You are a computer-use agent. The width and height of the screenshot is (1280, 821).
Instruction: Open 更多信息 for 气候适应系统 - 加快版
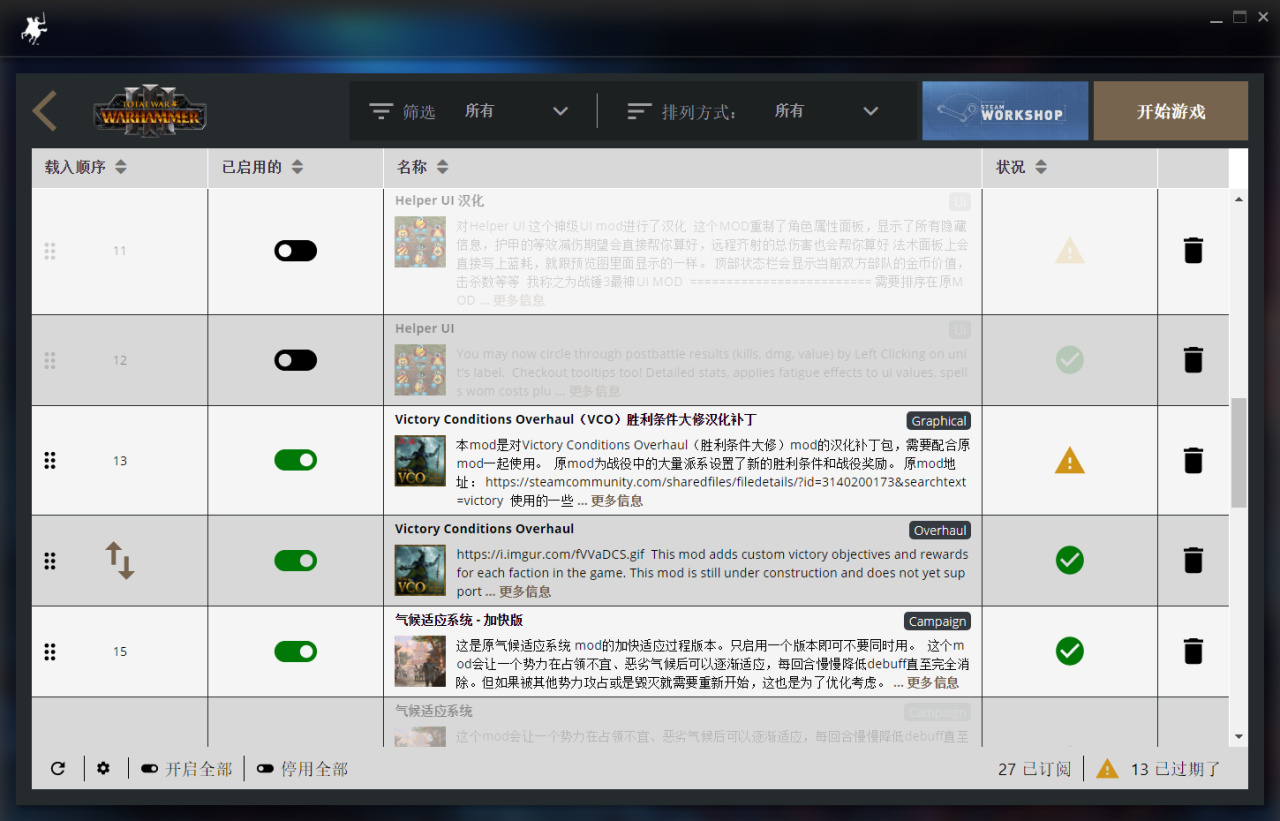933,682
